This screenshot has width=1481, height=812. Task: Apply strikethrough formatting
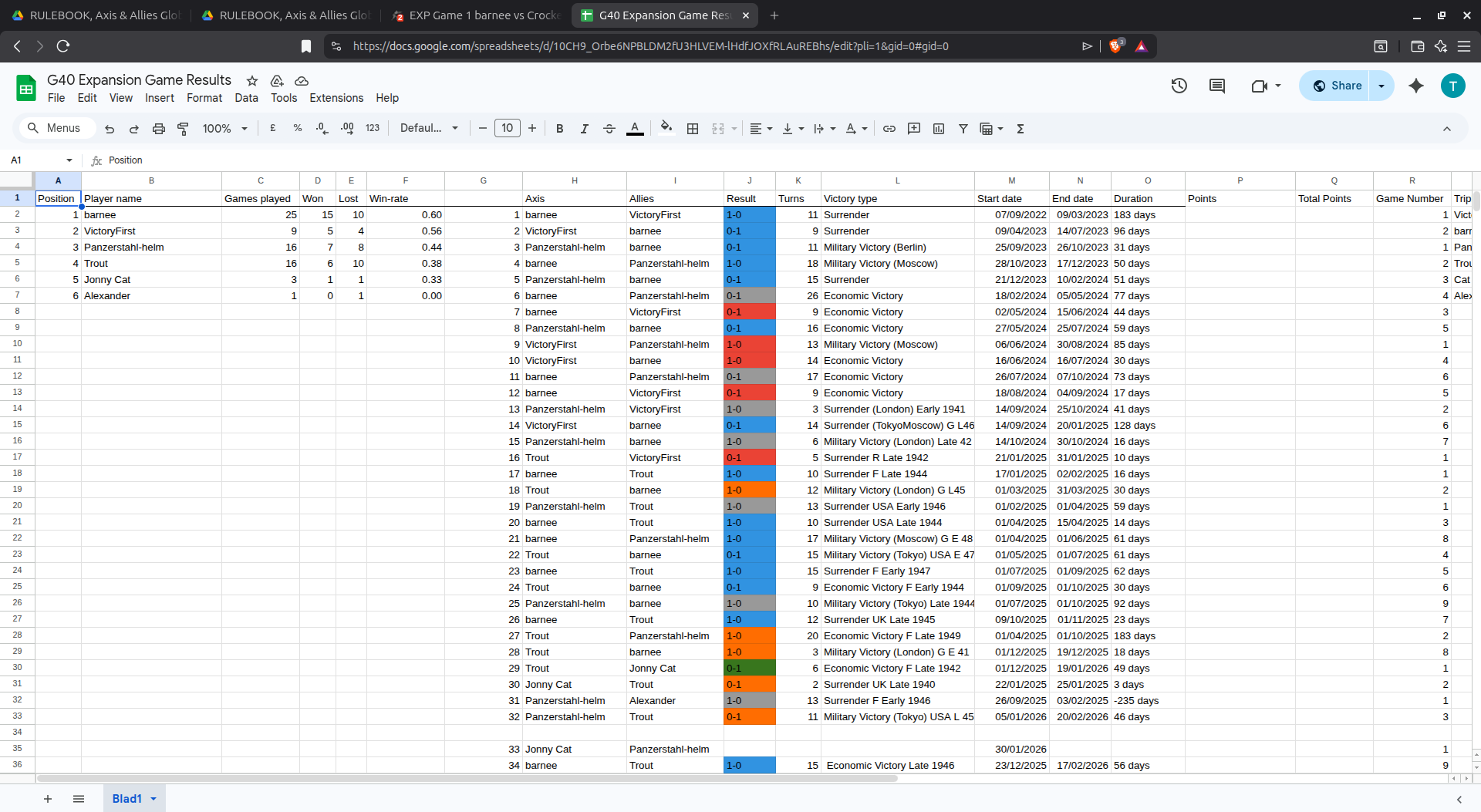(609, 129)
